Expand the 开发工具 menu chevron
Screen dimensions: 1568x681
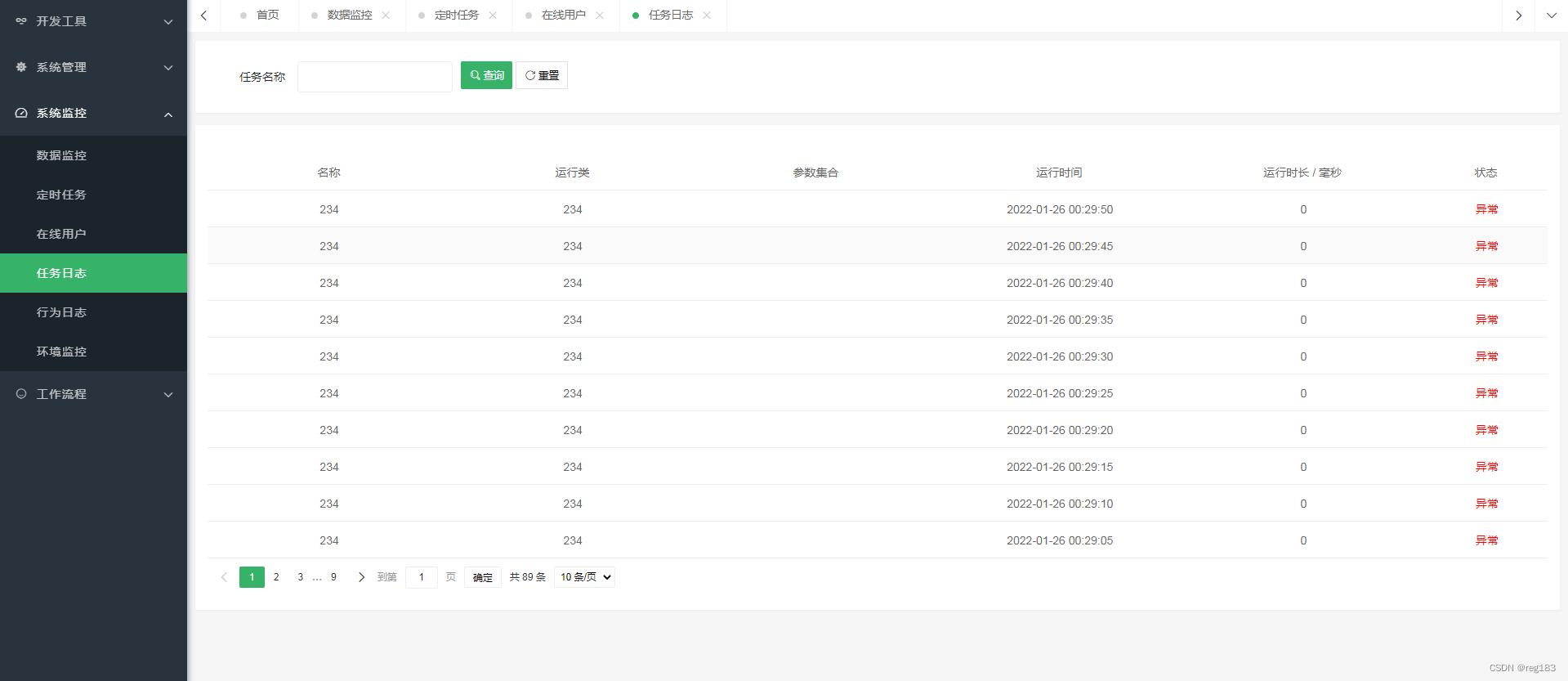(168, 22)
